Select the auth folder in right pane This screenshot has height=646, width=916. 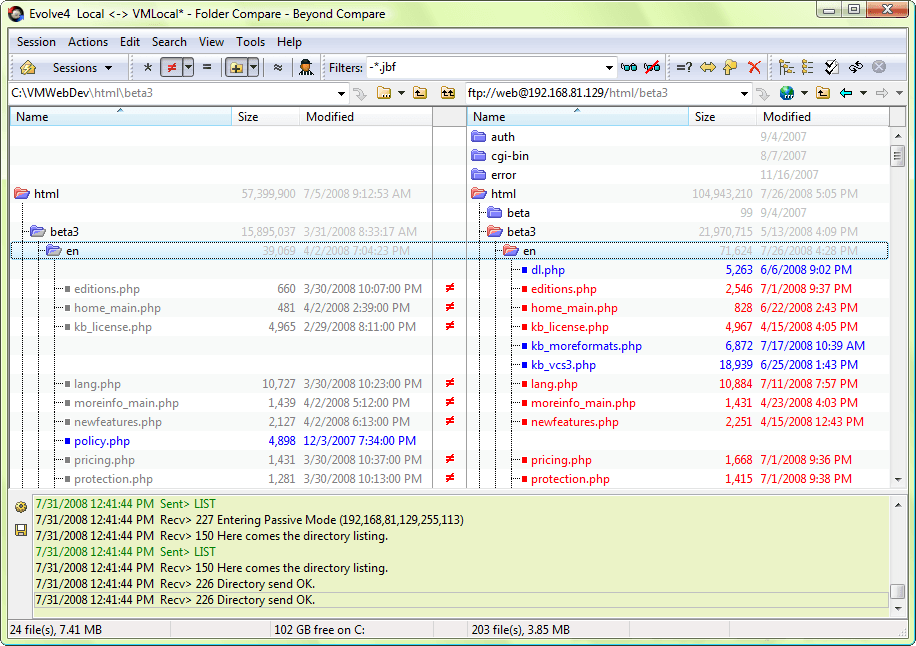(x=502, y=137)
